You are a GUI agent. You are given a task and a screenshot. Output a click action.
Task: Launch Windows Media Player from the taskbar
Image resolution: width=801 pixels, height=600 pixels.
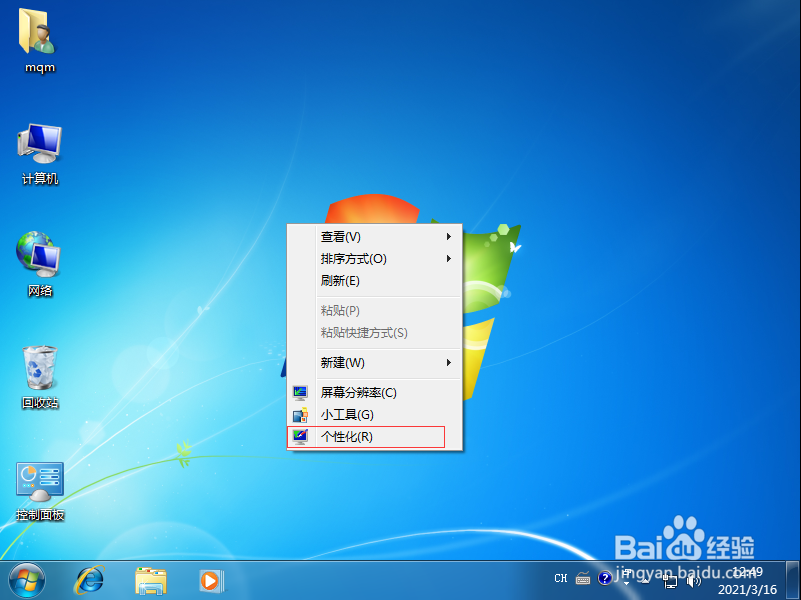[x=210, y=580]
